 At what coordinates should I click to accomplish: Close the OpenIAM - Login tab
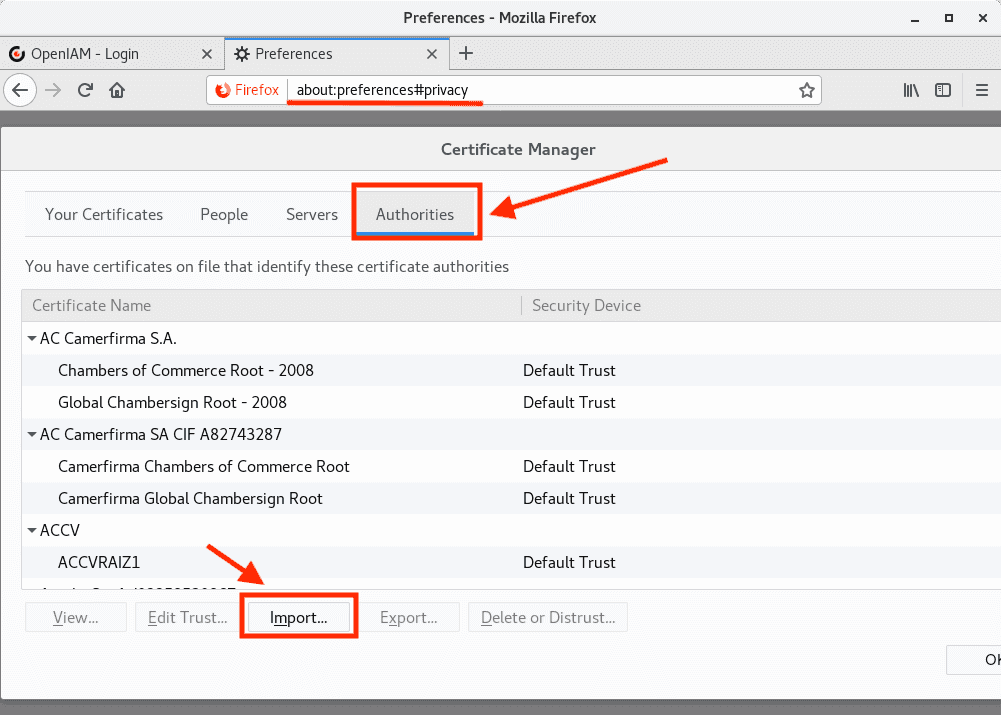[207, 54]
